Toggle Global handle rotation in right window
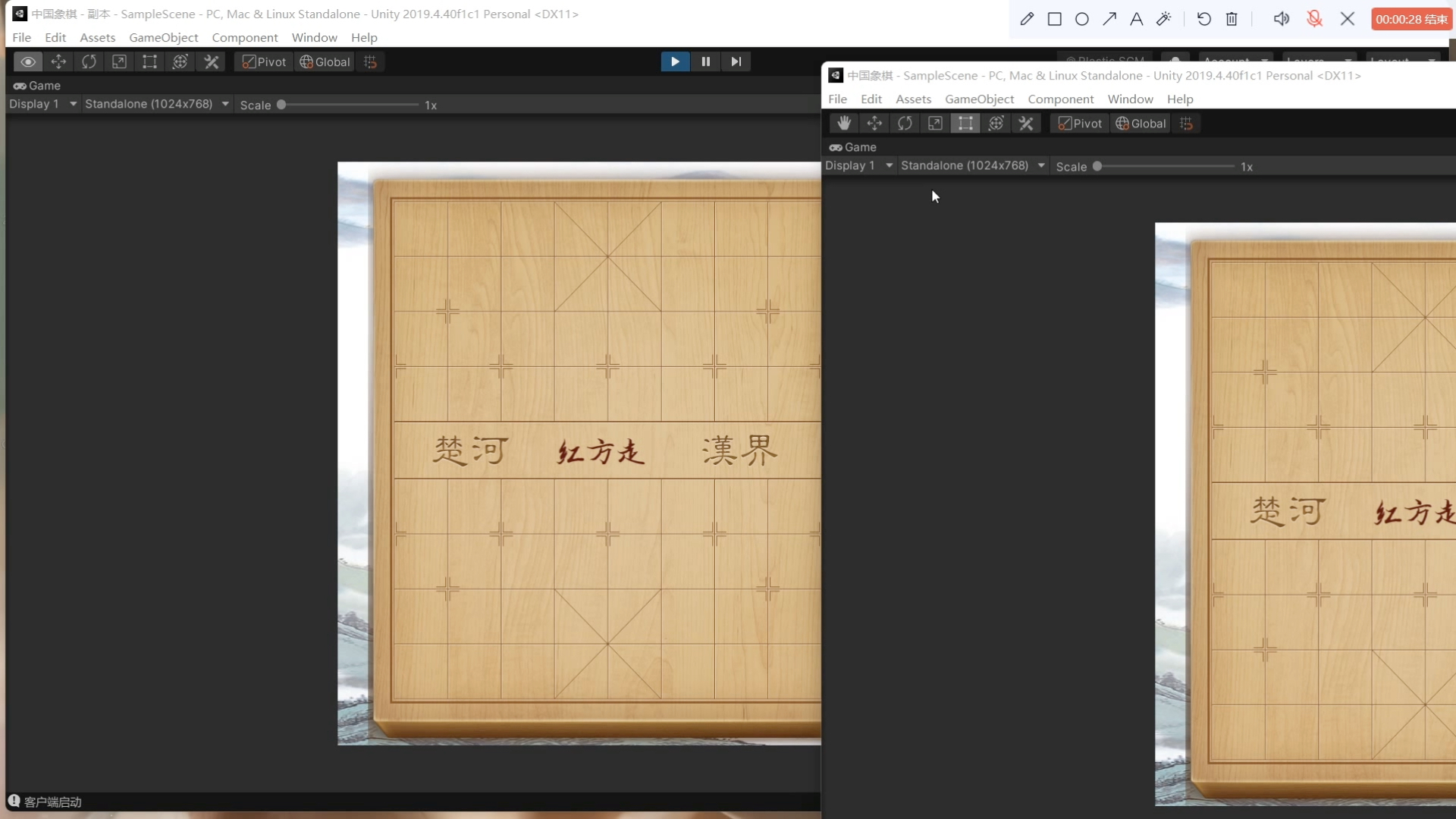 click(x=1141, y=124)
